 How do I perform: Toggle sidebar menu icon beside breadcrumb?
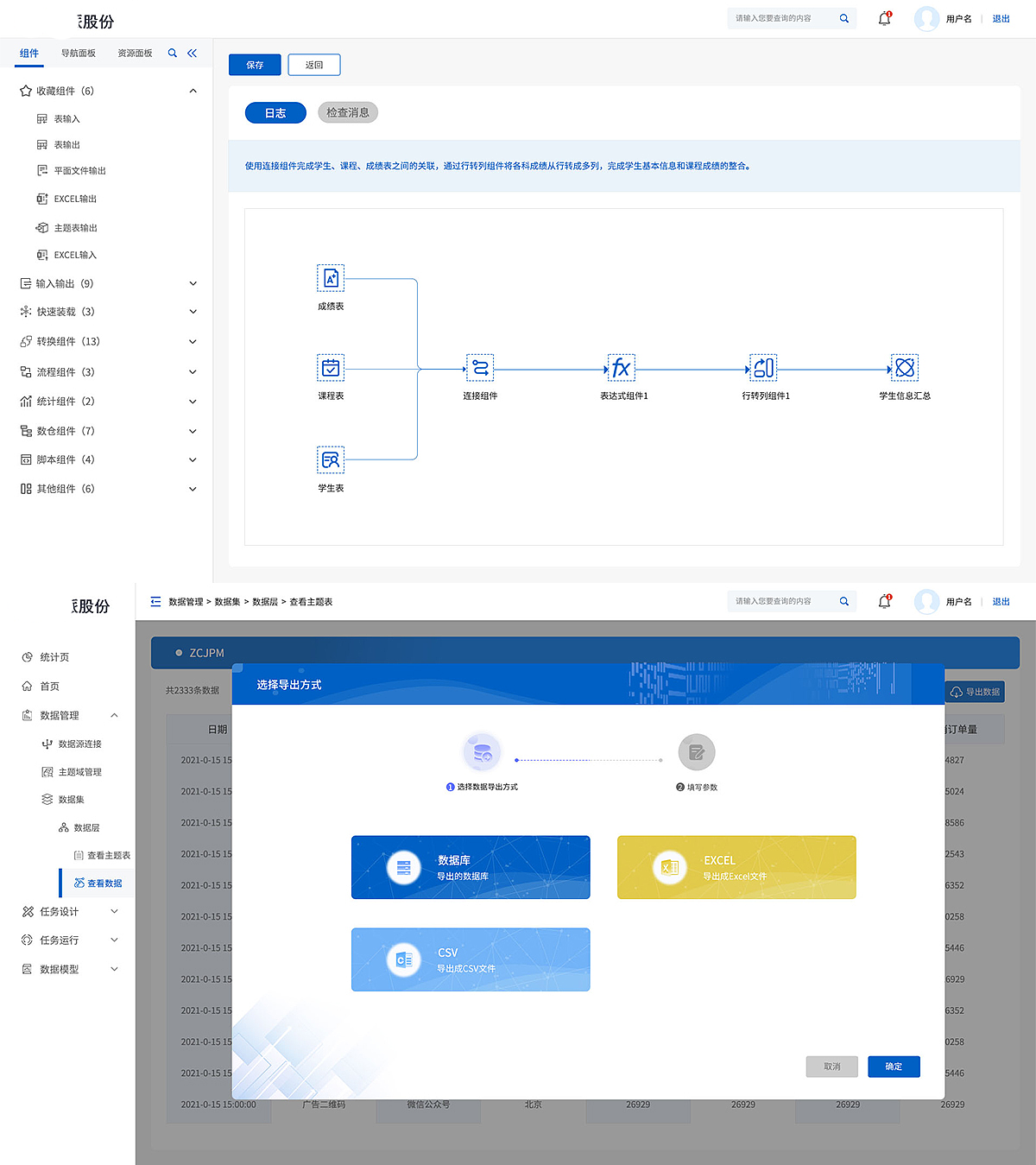(x=155, y=601)
